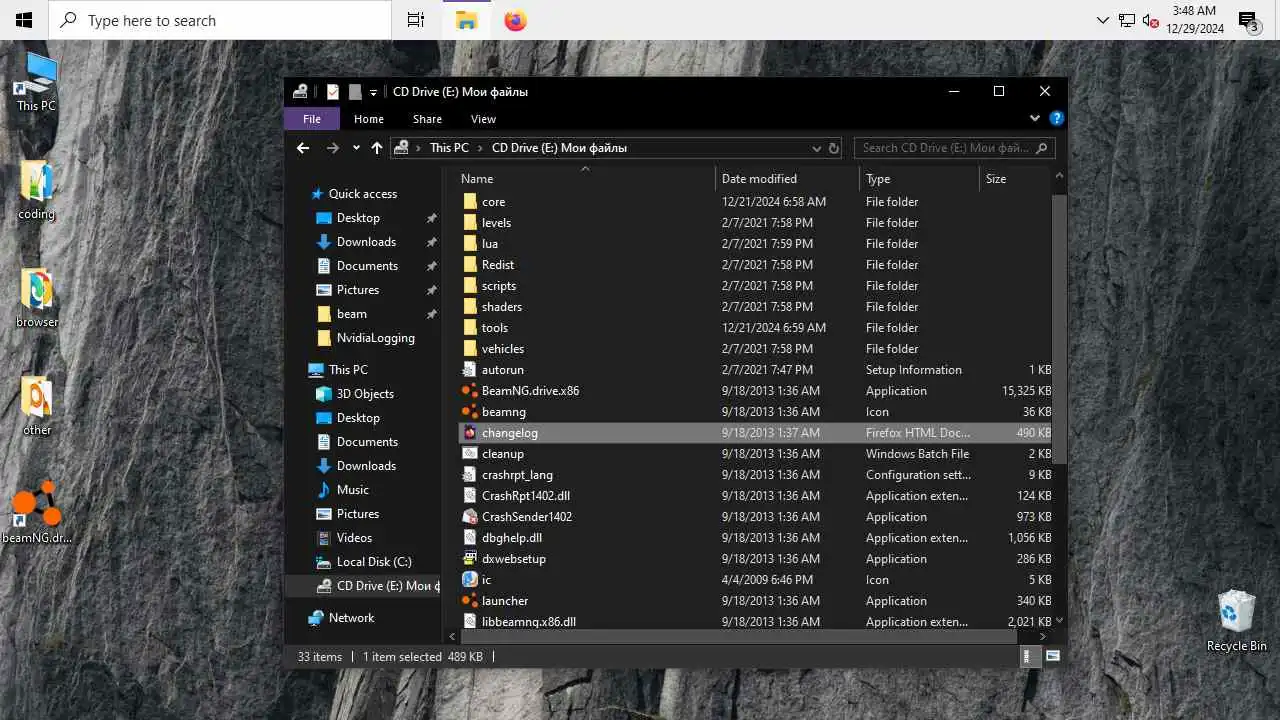Open 3D Objects in the navigation pane
Viewport: 1280px width, 720px height.
[x=365, y=394]
